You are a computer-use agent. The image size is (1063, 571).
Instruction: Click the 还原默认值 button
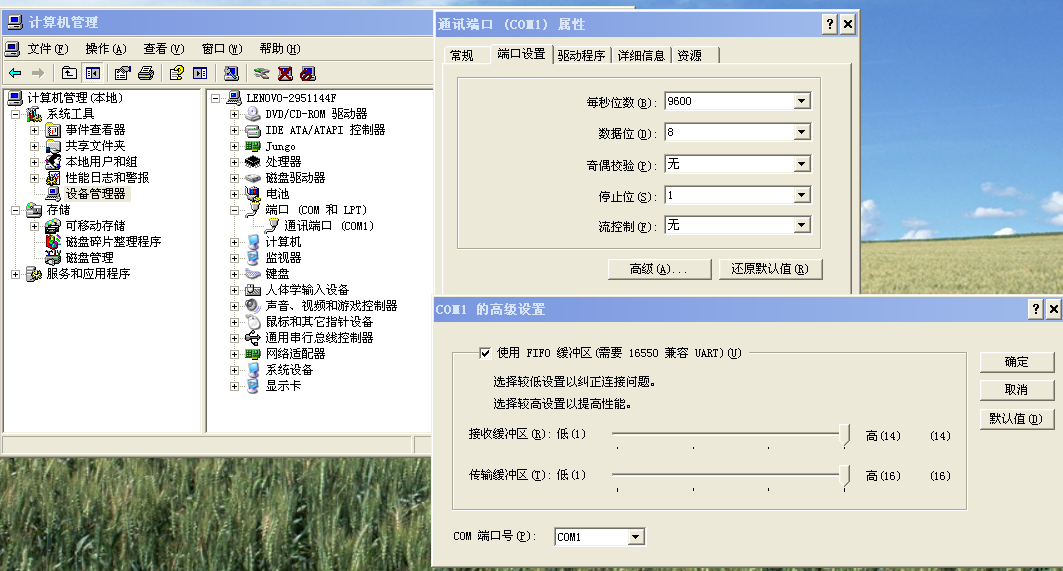(770, 269)
